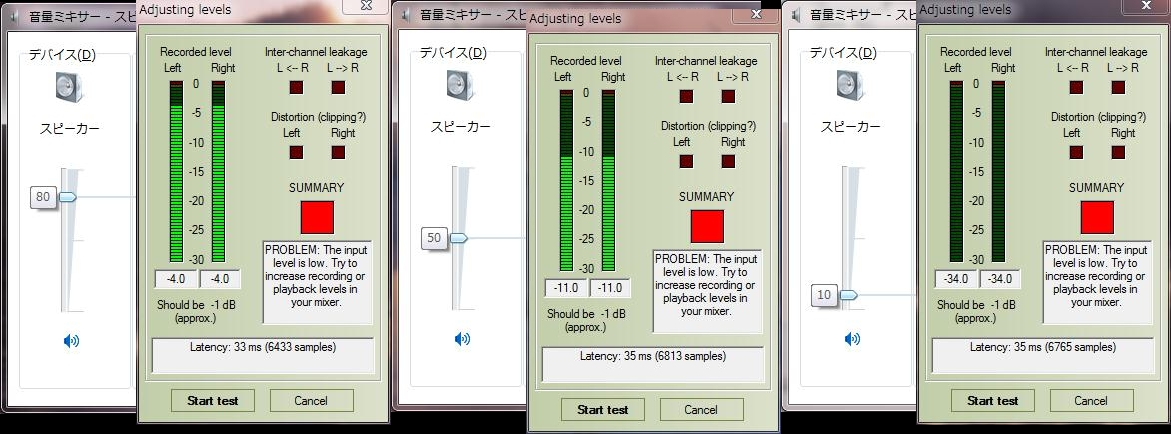Click Right channel -34.0 level value field
This screenshot has height=434, width=1171.
(999, 279)
